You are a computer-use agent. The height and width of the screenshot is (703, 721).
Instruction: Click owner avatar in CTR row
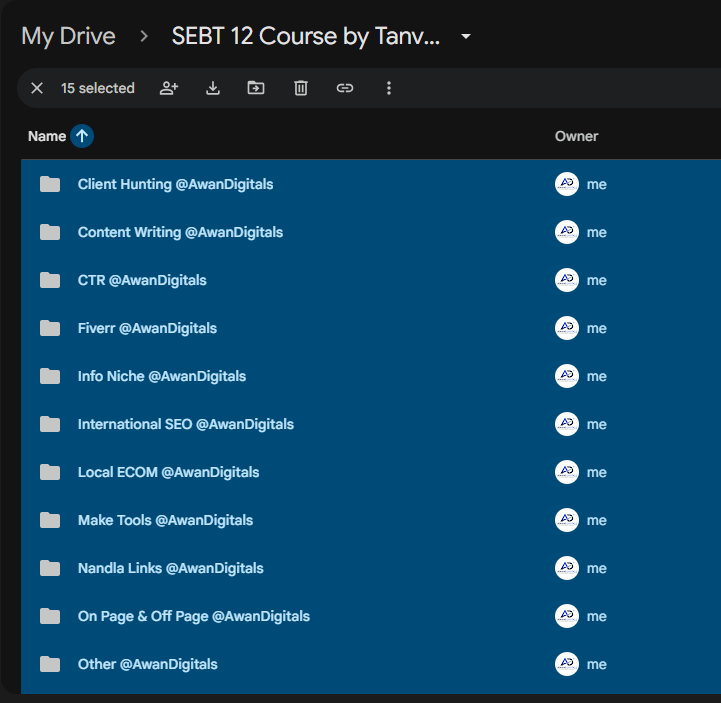(566, 280)
